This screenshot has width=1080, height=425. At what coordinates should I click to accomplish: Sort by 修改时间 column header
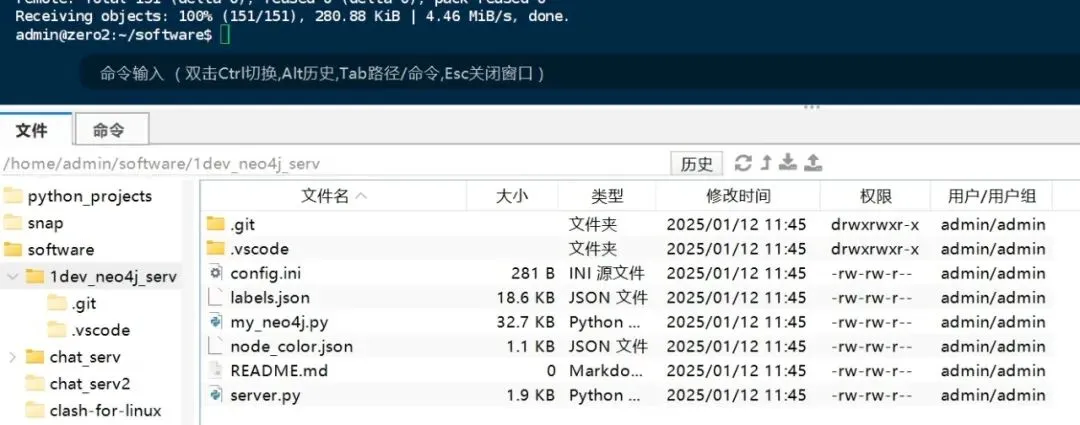[738, 196]
